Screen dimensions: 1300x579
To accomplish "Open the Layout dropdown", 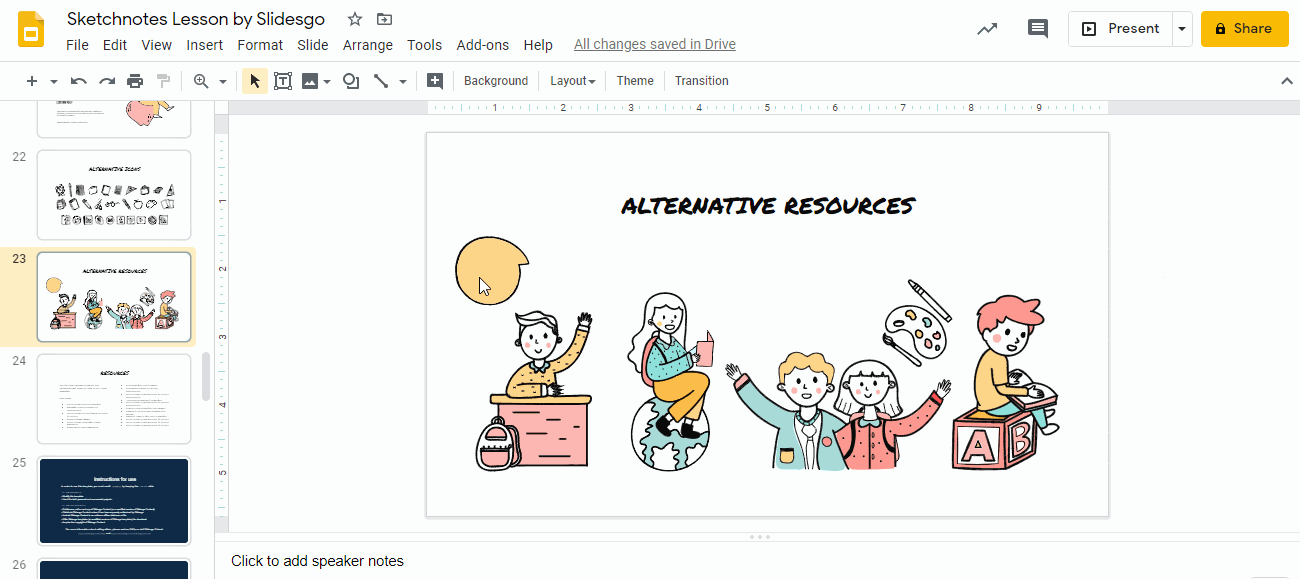I will point(573,81).
